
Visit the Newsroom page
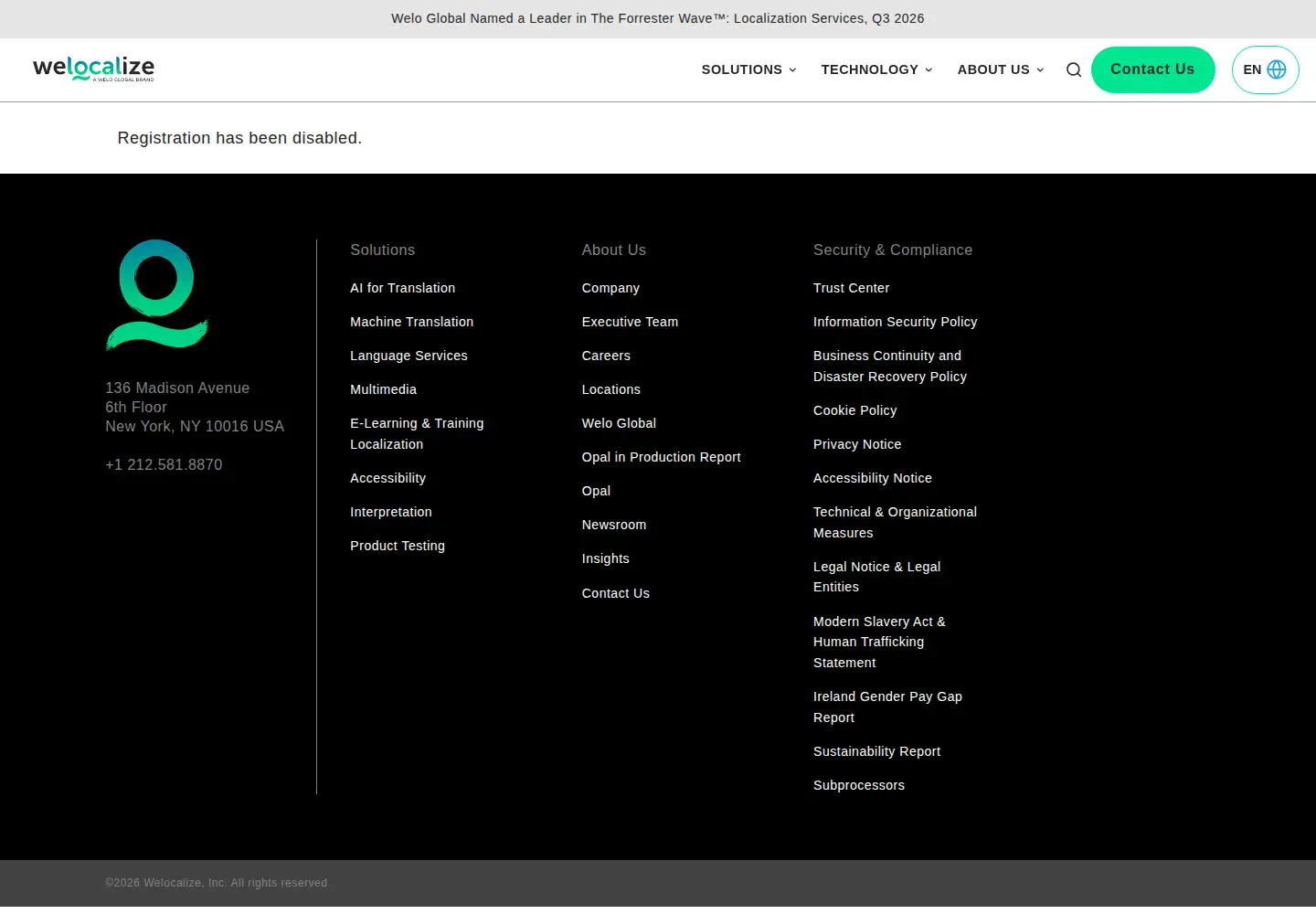(614, 525)
